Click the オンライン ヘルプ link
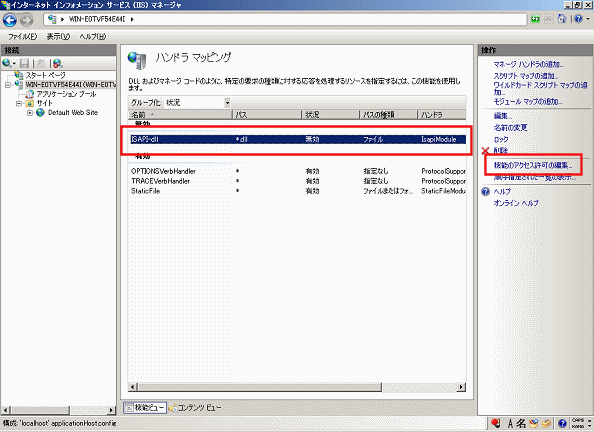This screenshot has width=594, height=432. (516, 203)
